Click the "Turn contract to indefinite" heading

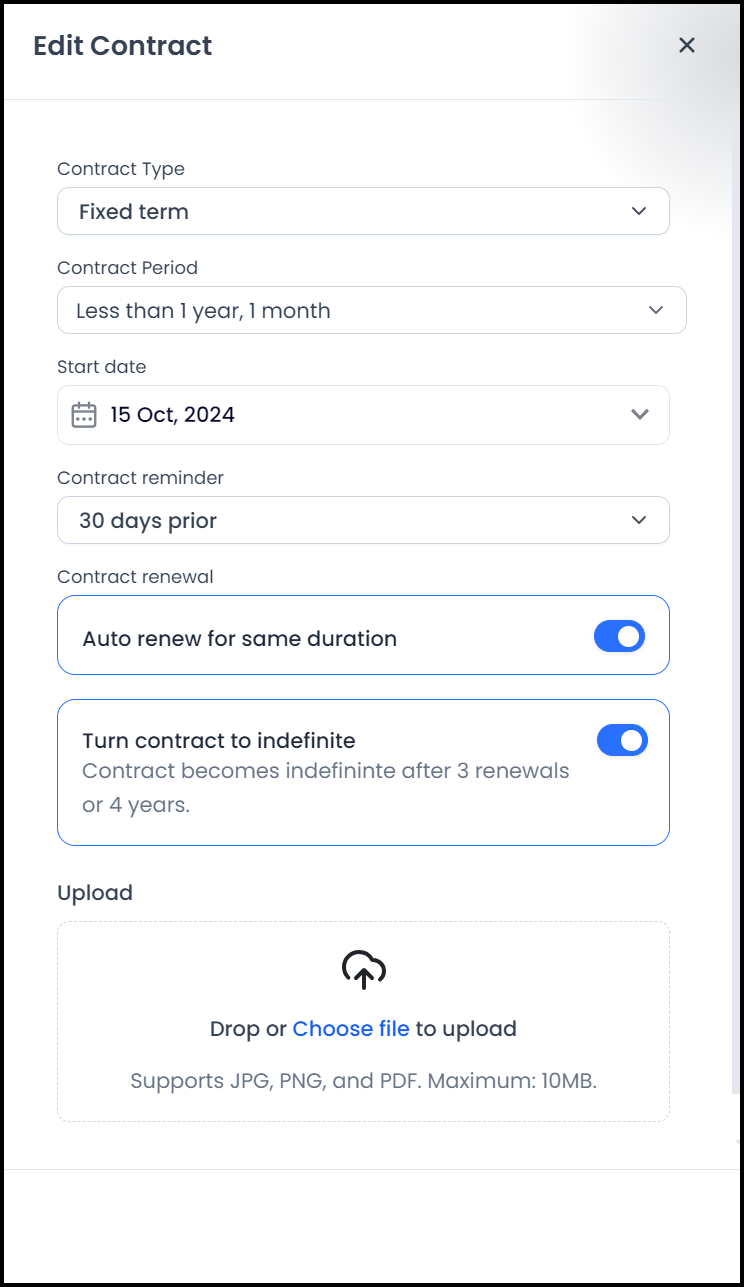click(219, 741)
